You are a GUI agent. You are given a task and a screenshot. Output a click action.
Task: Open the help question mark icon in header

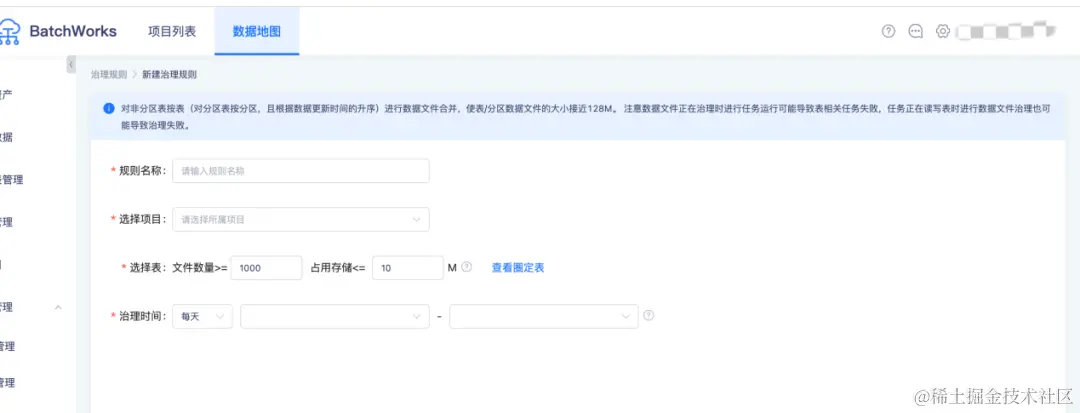889,31
